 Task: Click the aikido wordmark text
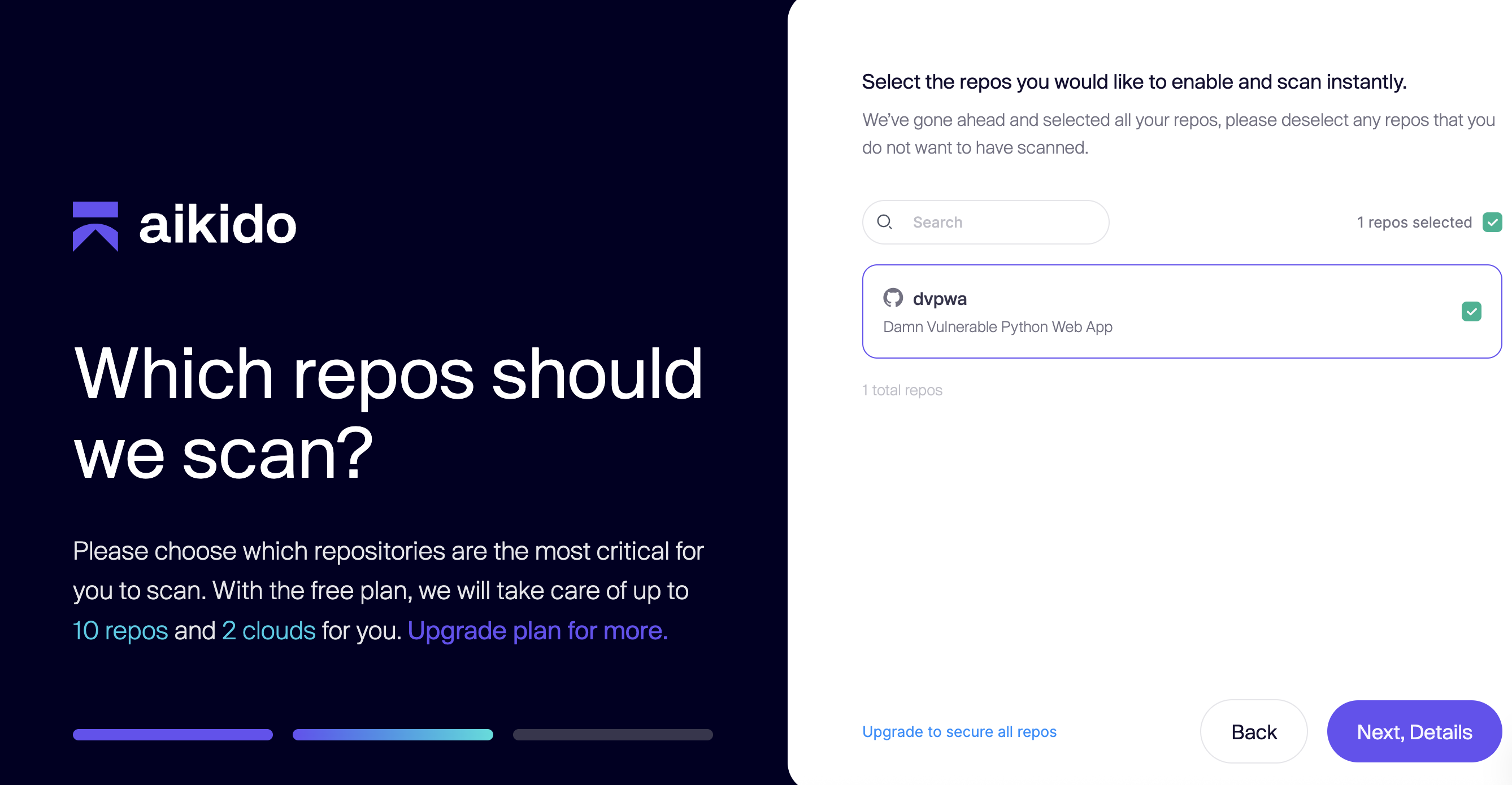218,225
